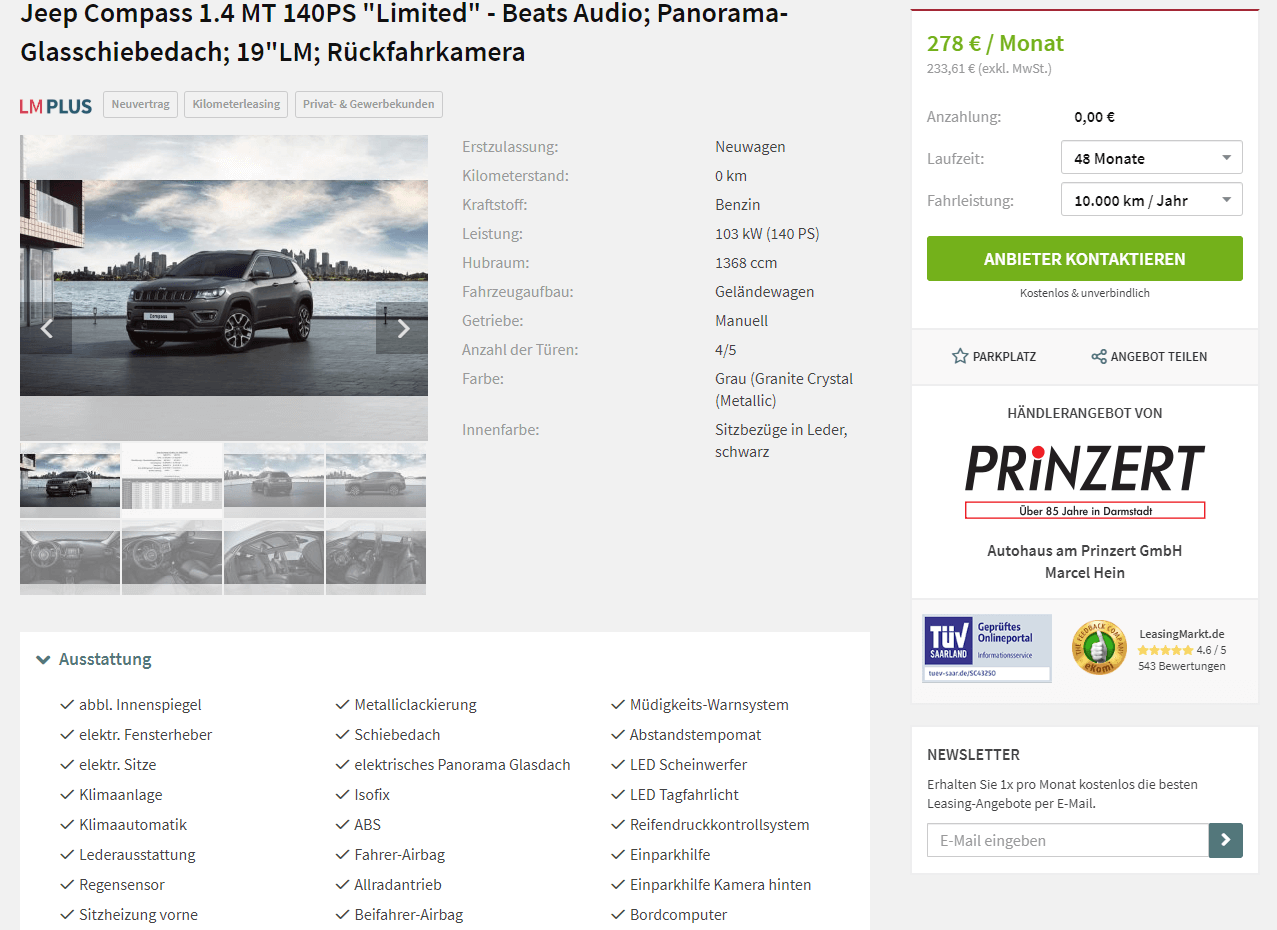Click the LED Tagfahrlicht equipment entry
The width and height of the screenshot is (1277, 930).
pos(684,795)
